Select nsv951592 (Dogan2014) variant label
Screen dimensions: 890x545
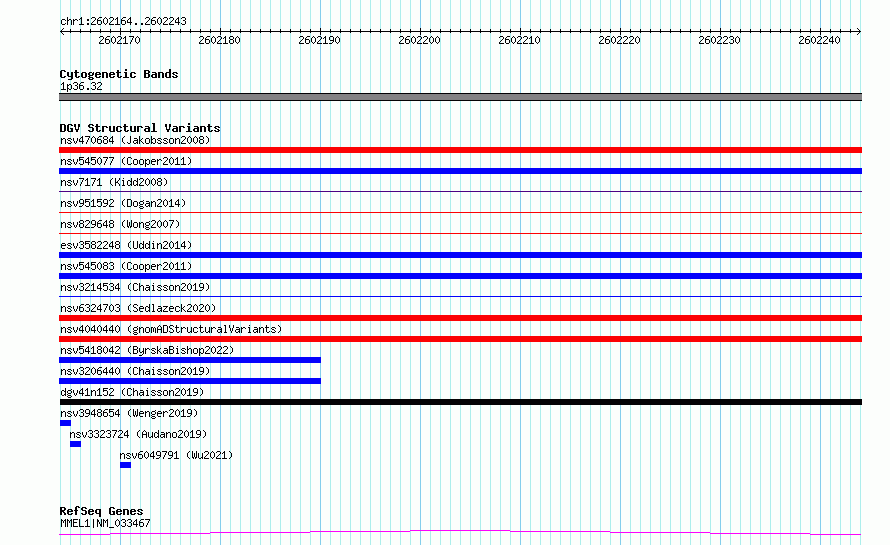(123, 203)
